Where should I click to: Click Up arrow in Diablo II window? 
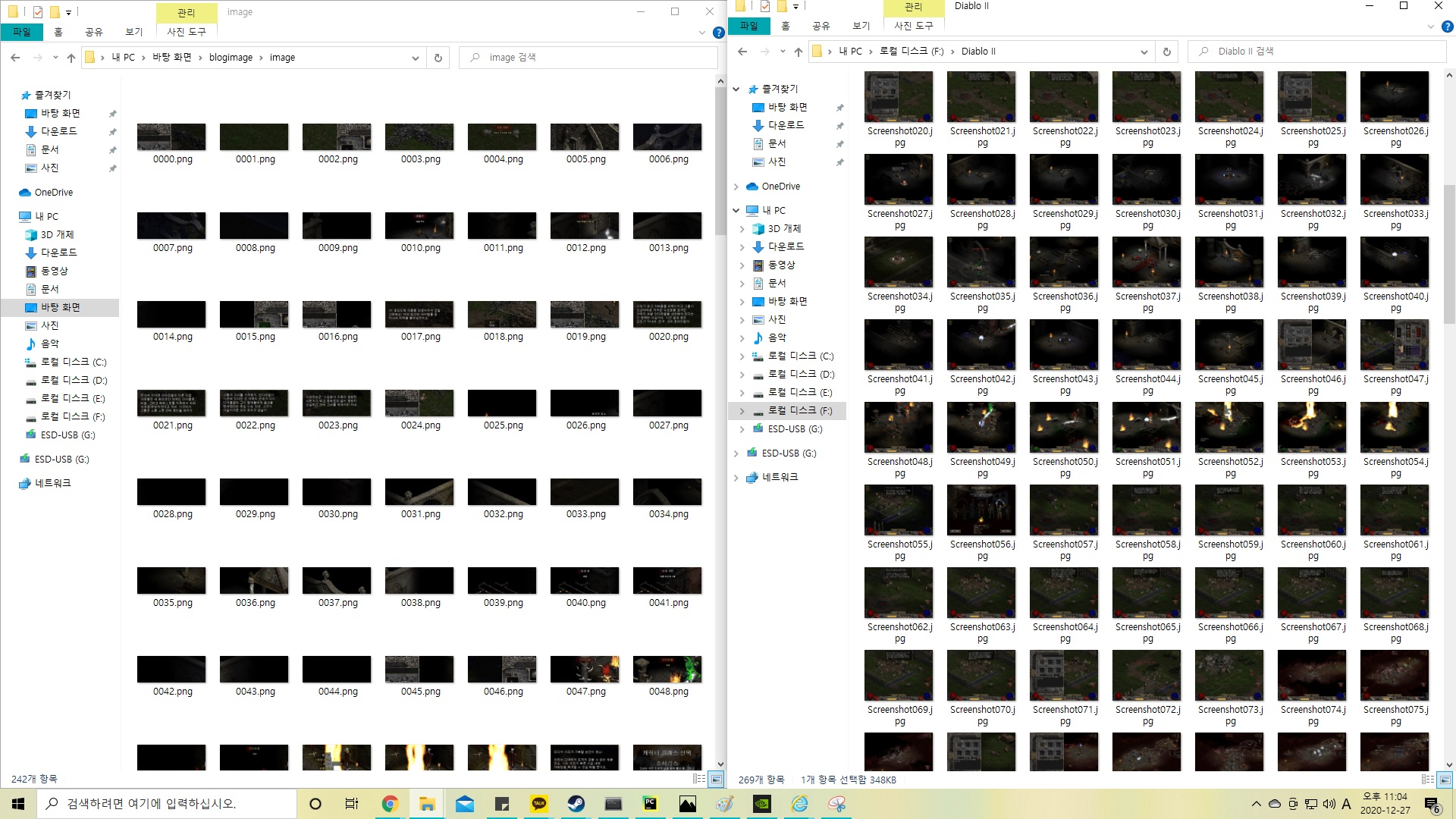(x=799, y=52)
